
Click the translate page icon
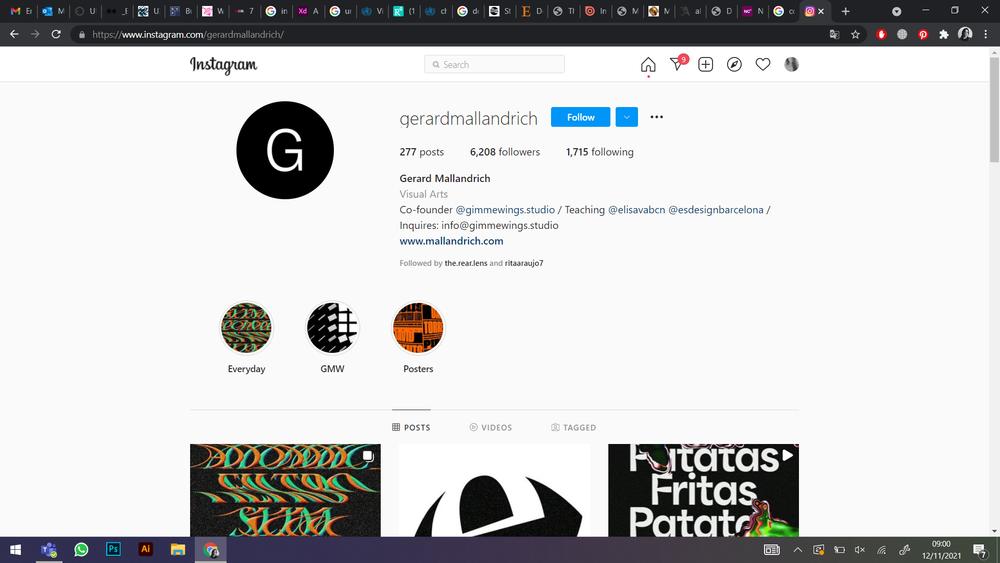coord(834,34)
